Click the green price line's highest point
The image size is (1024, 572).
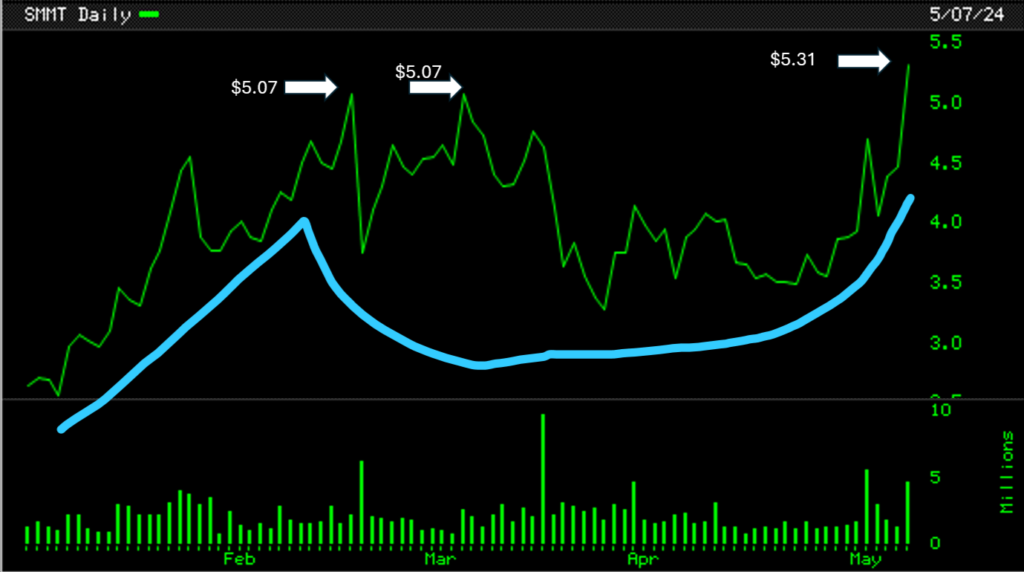pos(908,65)
